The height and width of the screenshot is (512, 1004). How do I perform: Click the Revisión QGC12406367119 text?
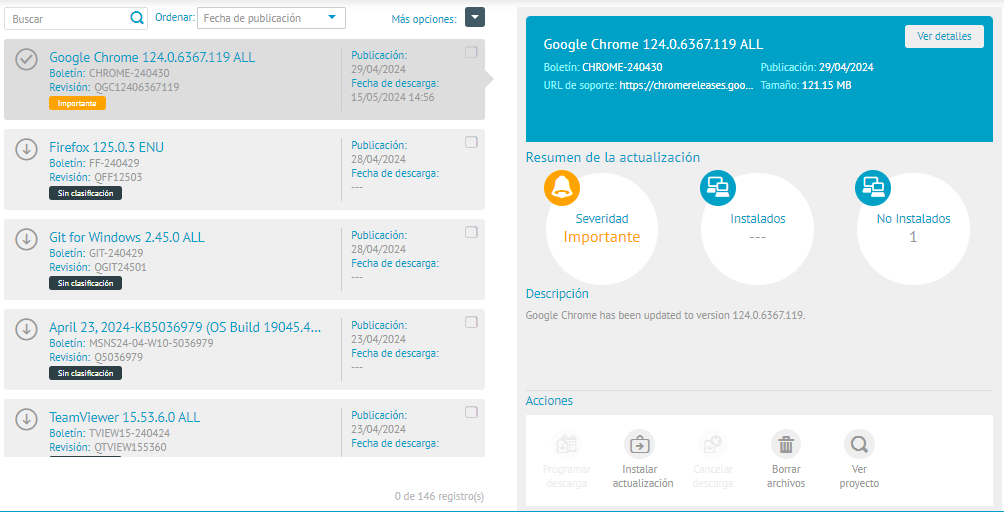click(x=114, y=87)
